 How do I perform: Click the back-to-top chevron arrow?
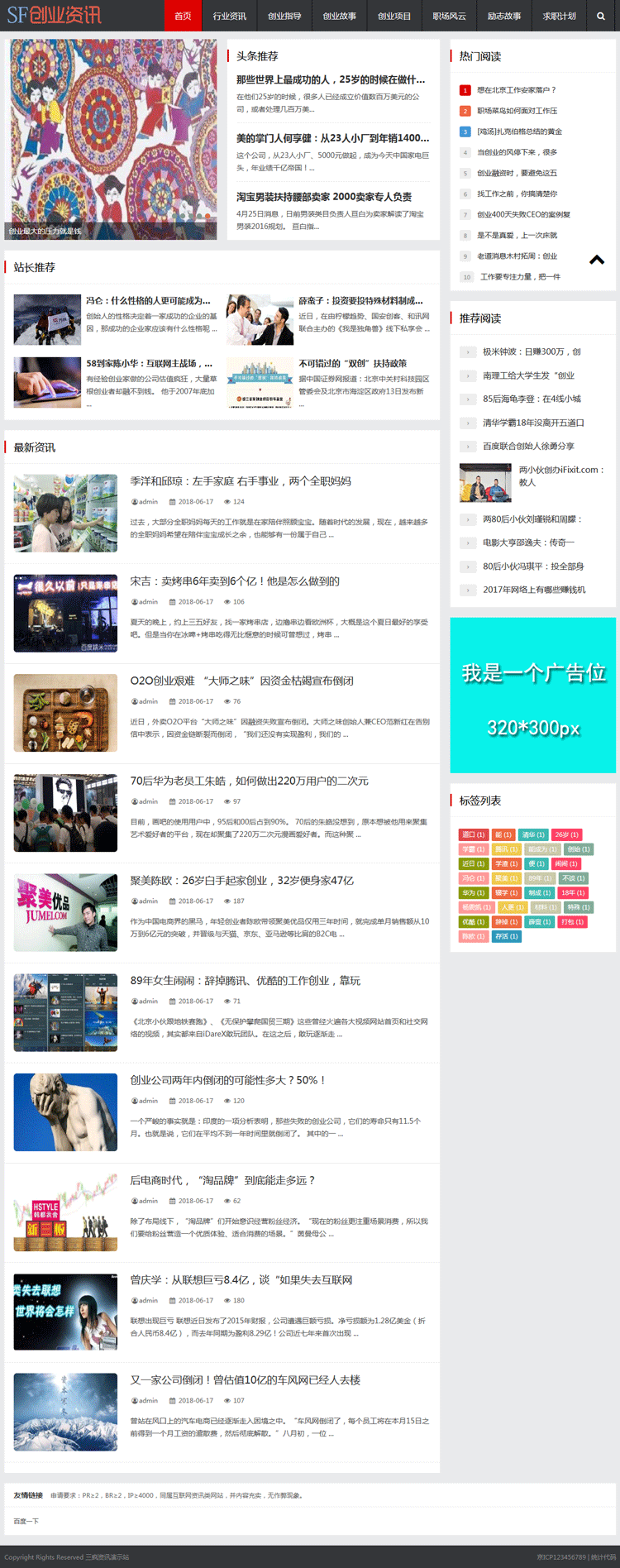click(x=597, y=260)
